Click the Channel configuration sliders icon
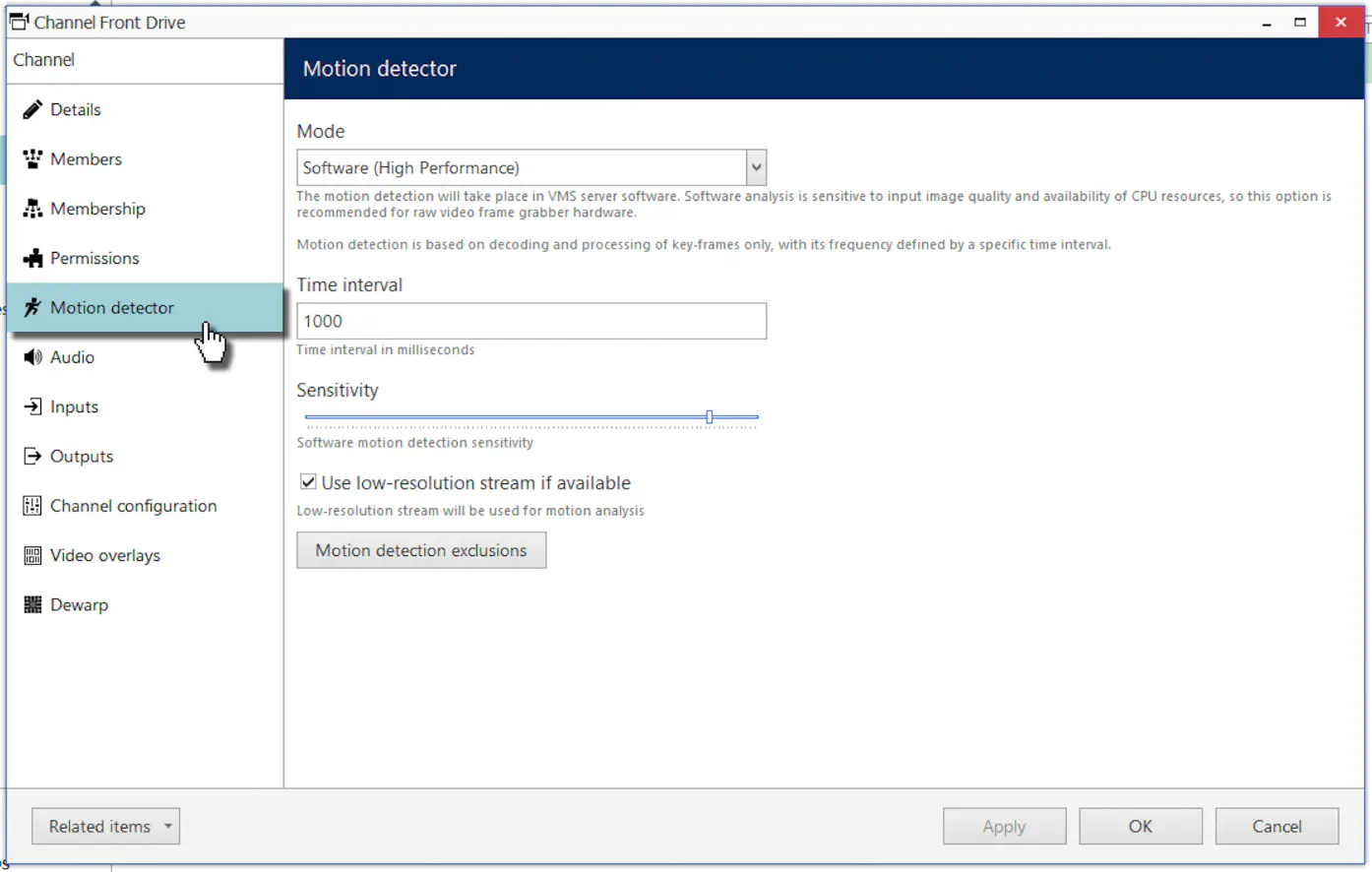Image resolution: width=1372 pixels, height=872 pixels. point(32,506)
